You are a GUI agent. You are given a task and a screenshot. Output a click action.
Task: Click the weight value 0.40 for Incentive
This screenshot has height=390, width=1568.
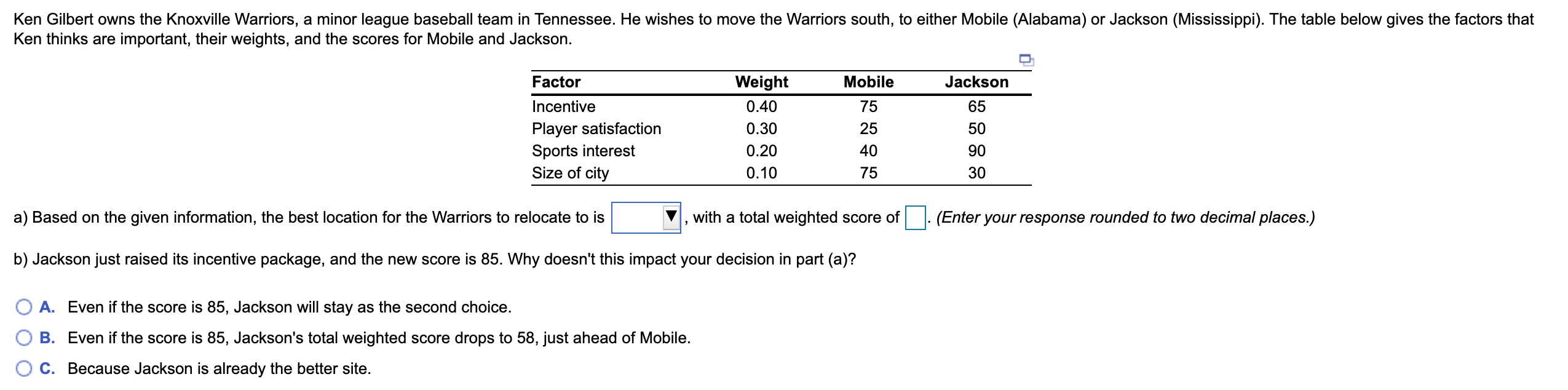(760, 106)
